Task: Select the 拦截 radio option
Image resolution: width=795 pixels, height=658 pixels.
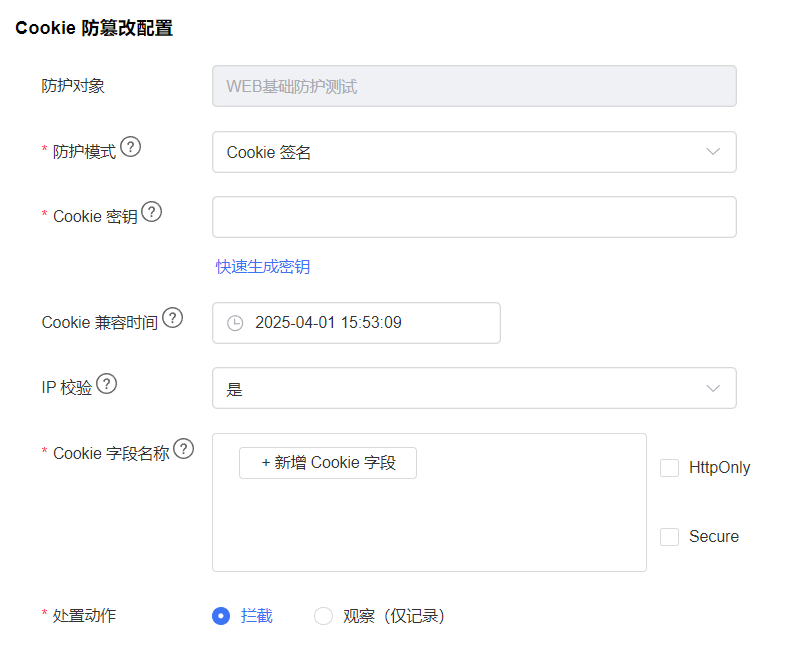Action: 221,616
